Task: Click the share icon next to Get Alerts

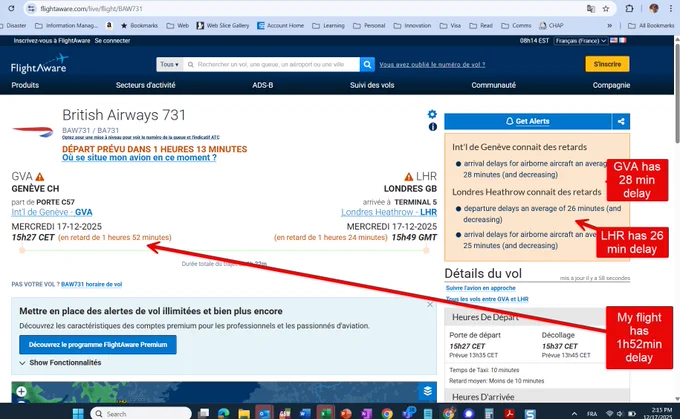Action: 621,121
